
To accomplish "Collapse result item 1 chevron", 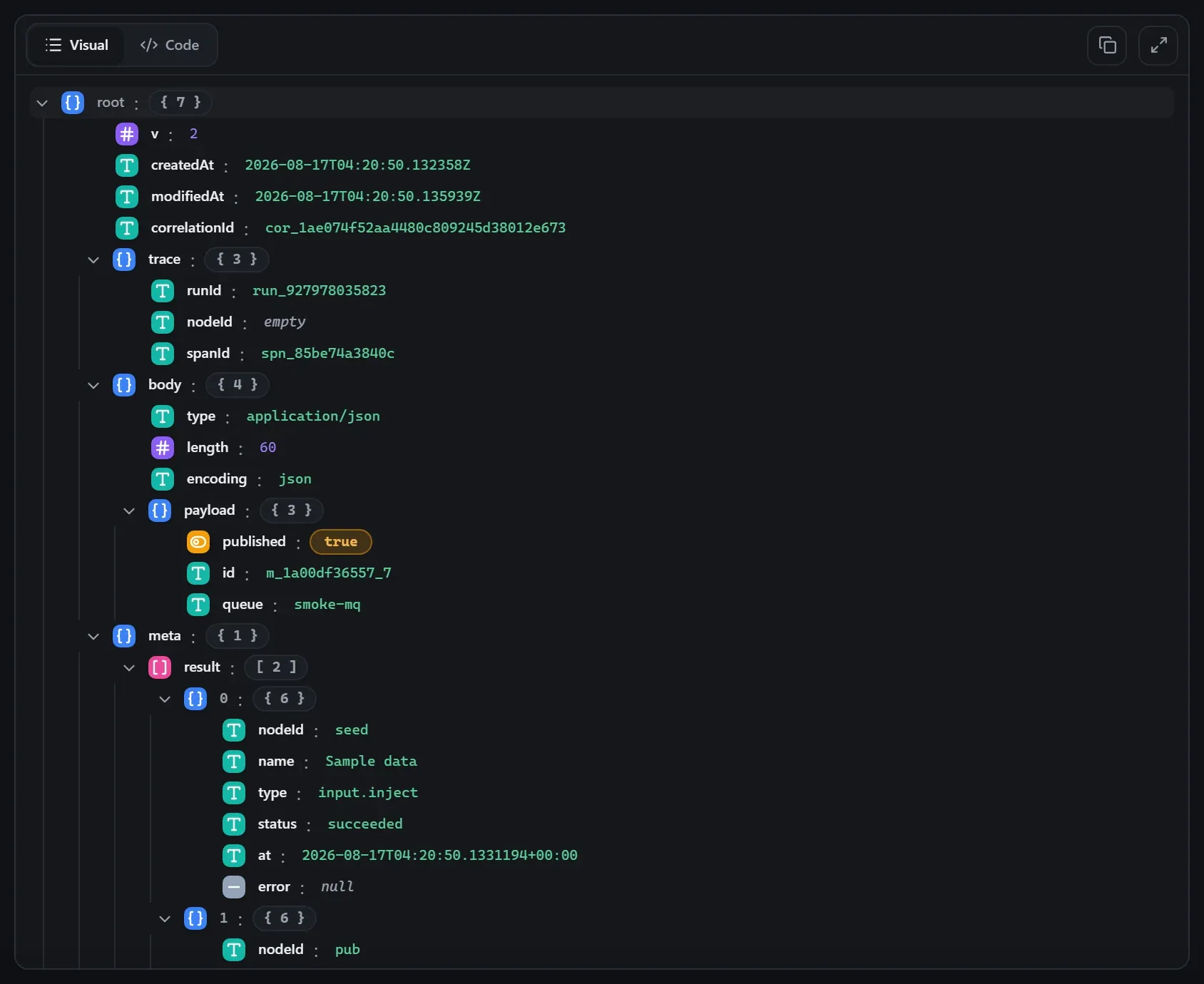I will click(165, 918).
